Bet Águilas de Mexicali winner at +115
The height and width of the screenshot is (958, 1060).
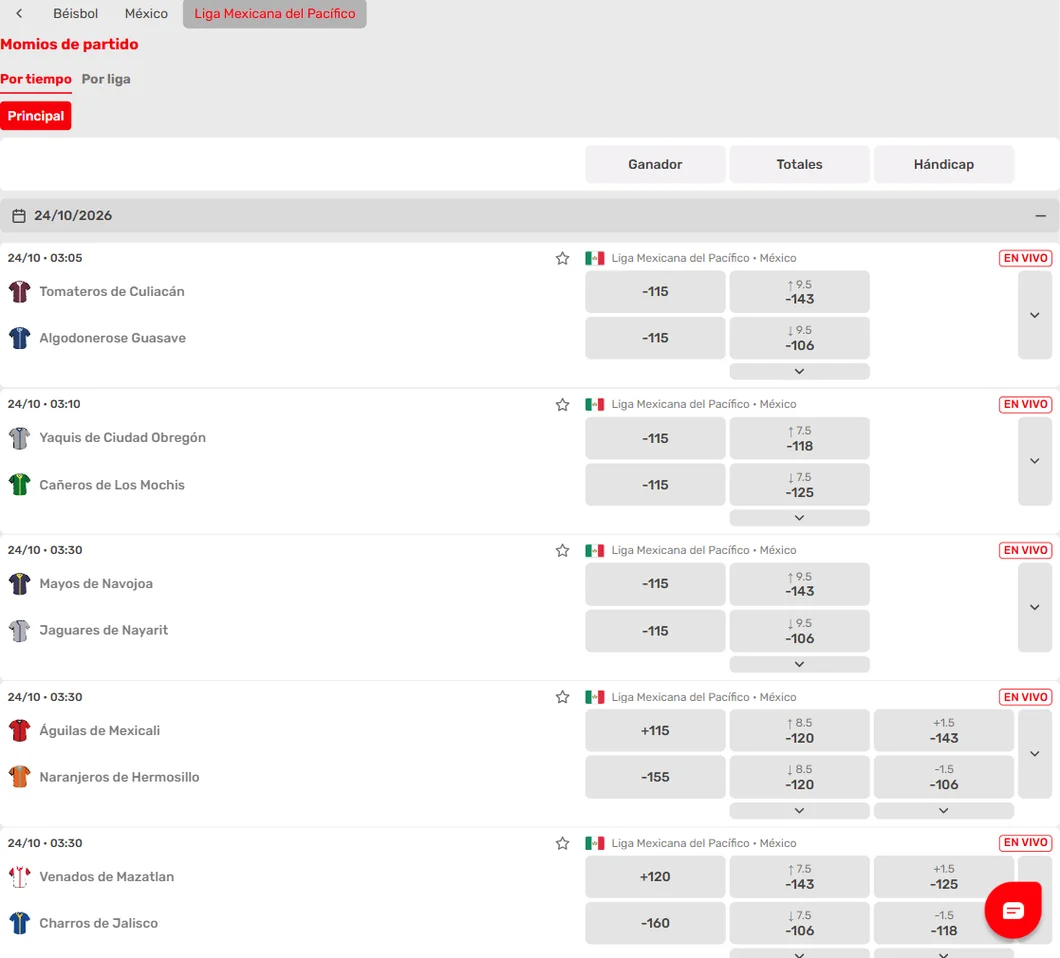[655, 730]
